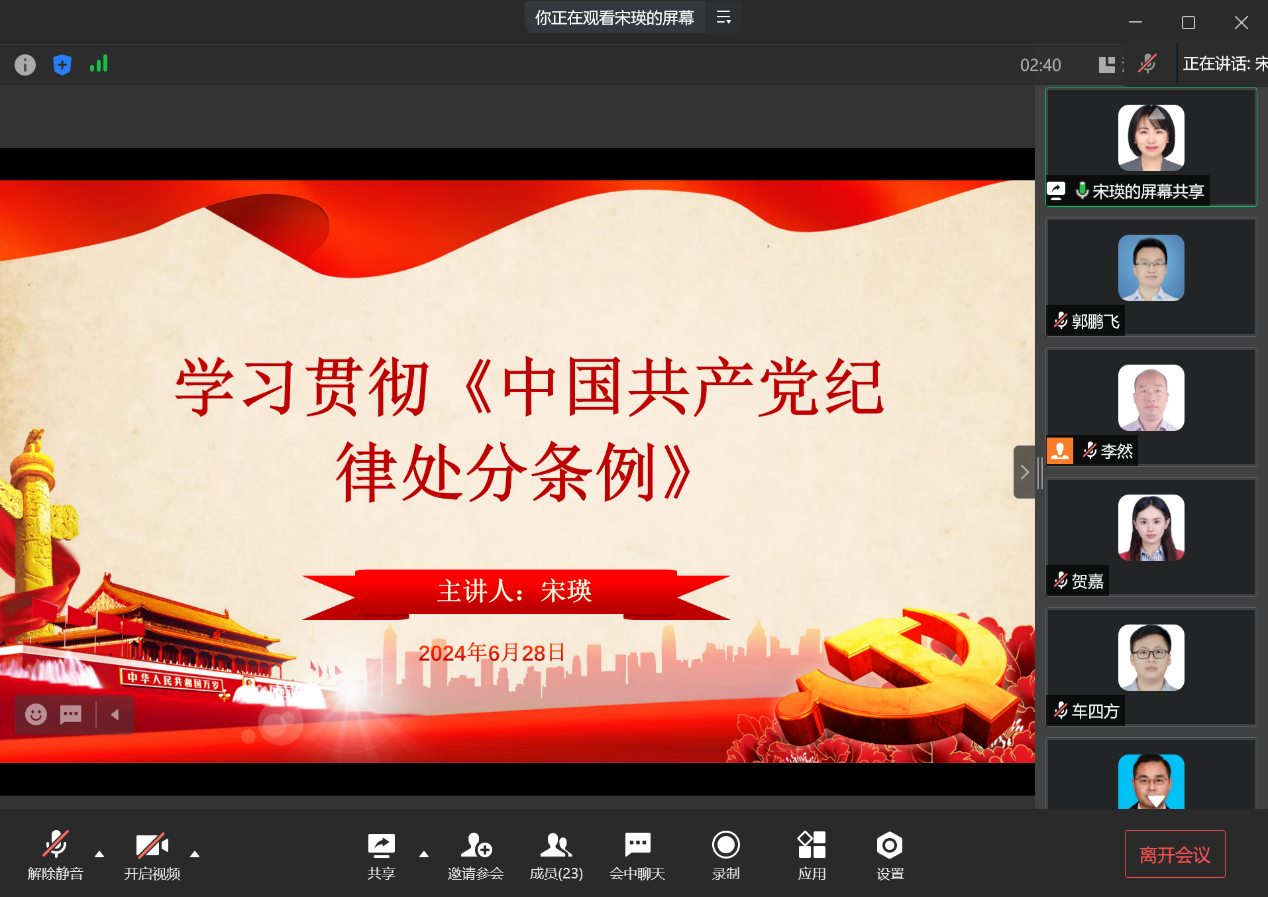Select 郭鹏飞's participant video tile
Image resolution: width=1268 pixels, height=897 pixels.
point(1150,276)
